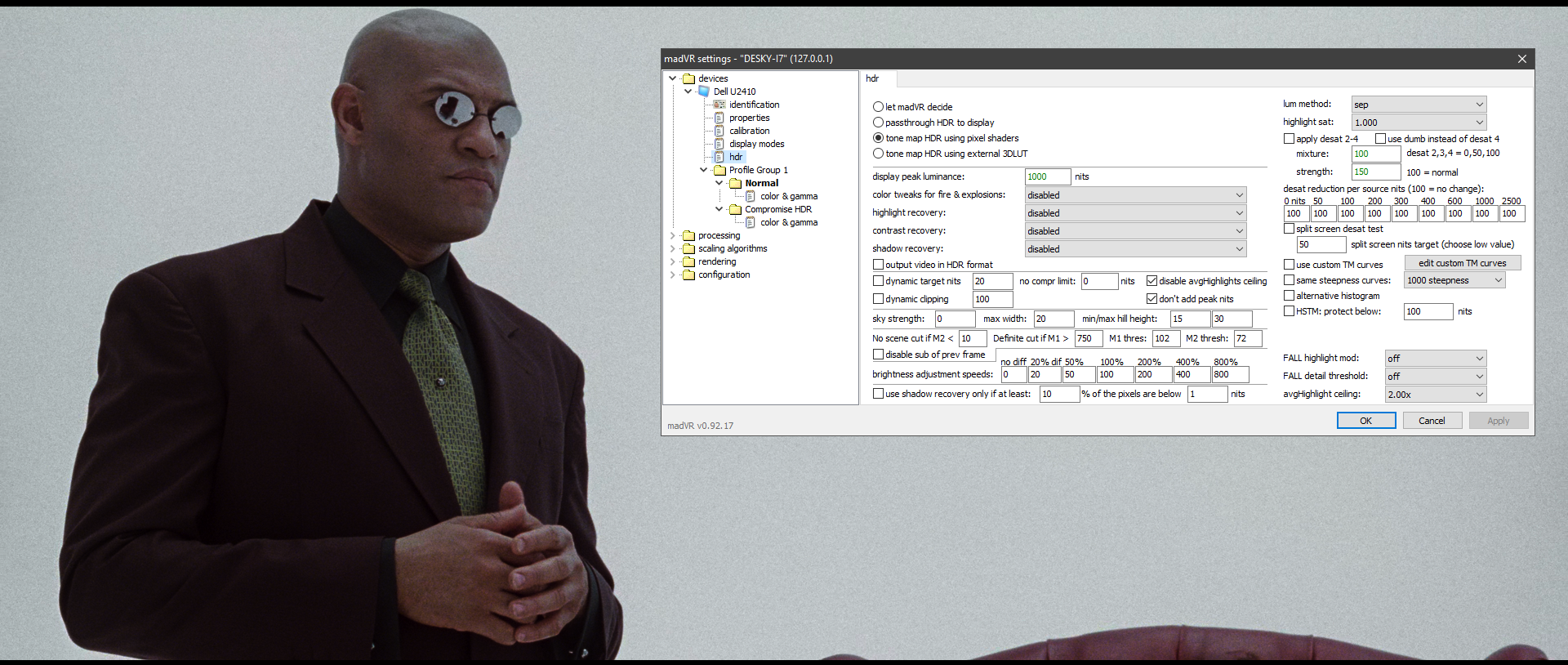1568x665 pixels.
Task: Expand the scaling algorithms node
Action: point(673,248)
